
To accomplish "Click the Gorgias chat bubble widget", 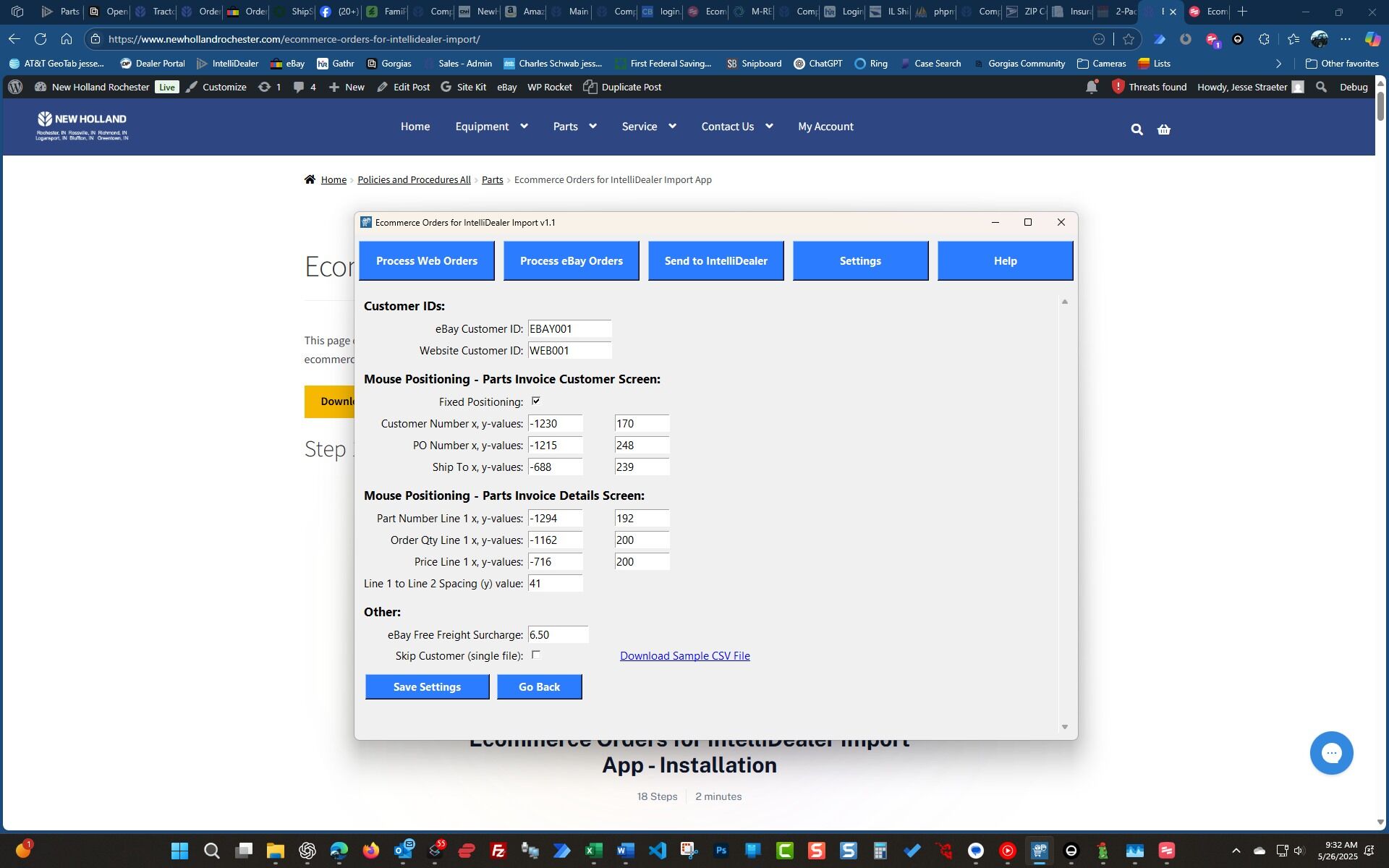I will point(1331,753).
